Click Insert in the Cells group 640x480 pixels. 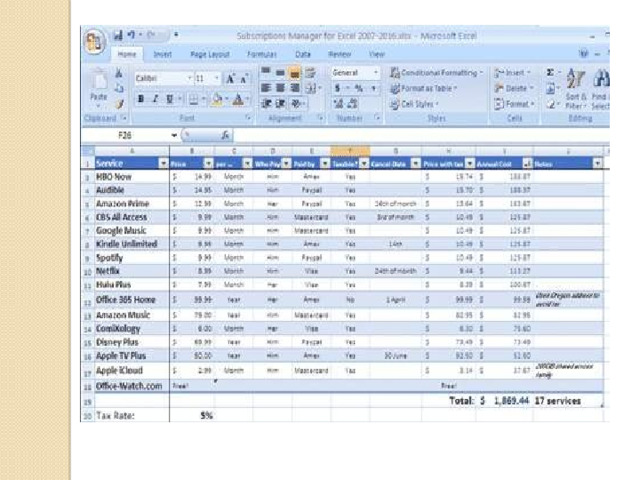[513, 73]
